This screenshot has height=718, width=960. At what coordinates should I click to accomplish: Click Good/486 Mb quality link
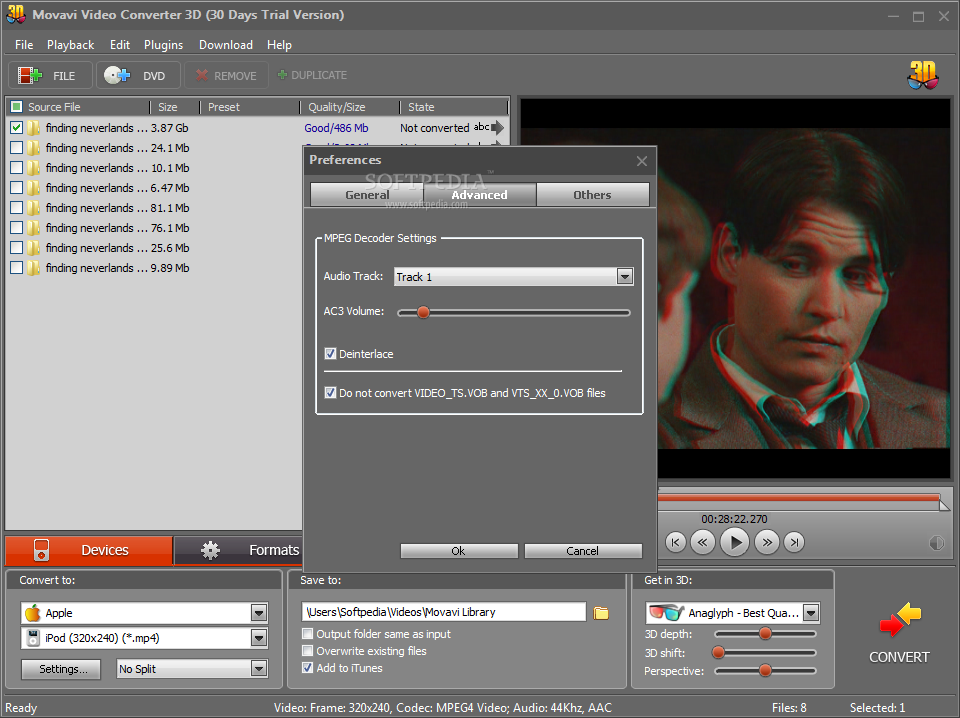pos(336,128)
